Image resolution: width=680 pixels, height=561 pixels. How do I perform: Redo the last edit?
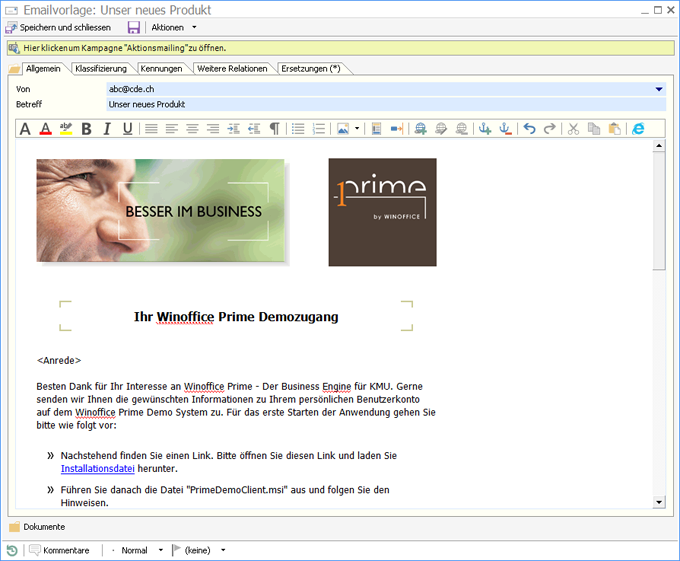click(549, 129)
